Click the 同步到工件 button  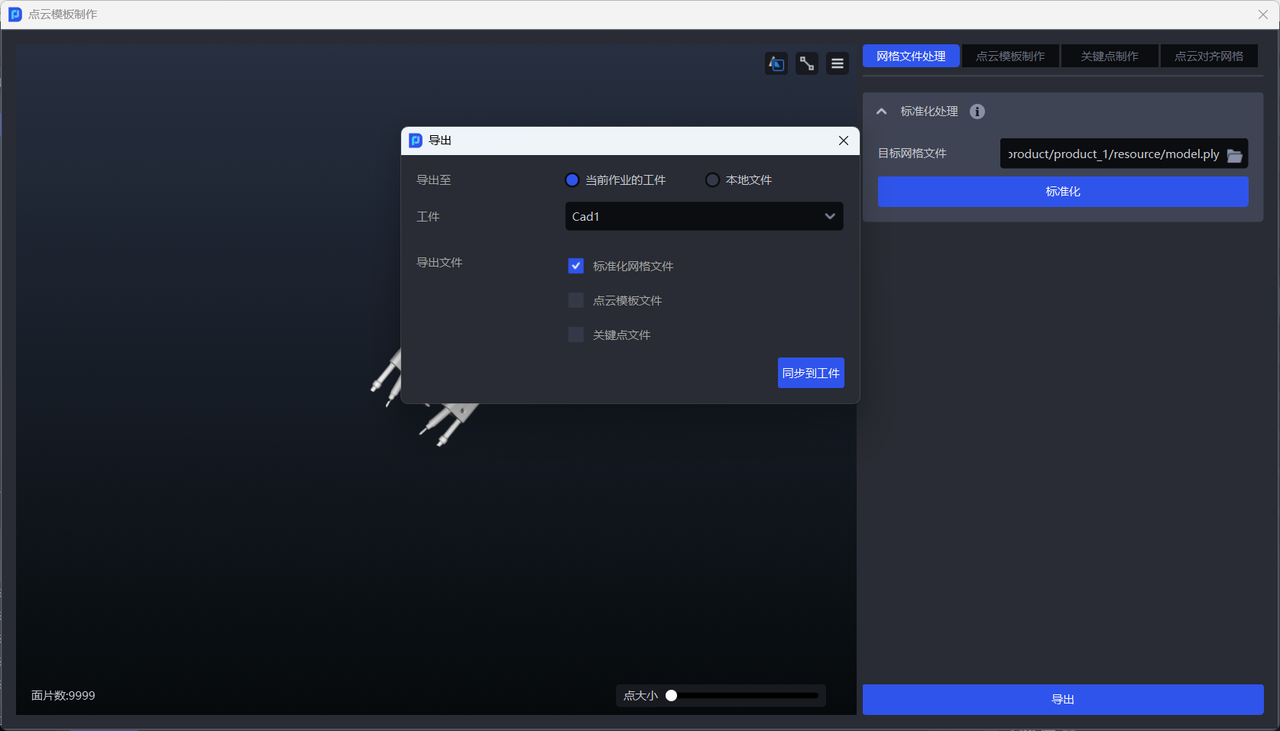click(810, 373)
